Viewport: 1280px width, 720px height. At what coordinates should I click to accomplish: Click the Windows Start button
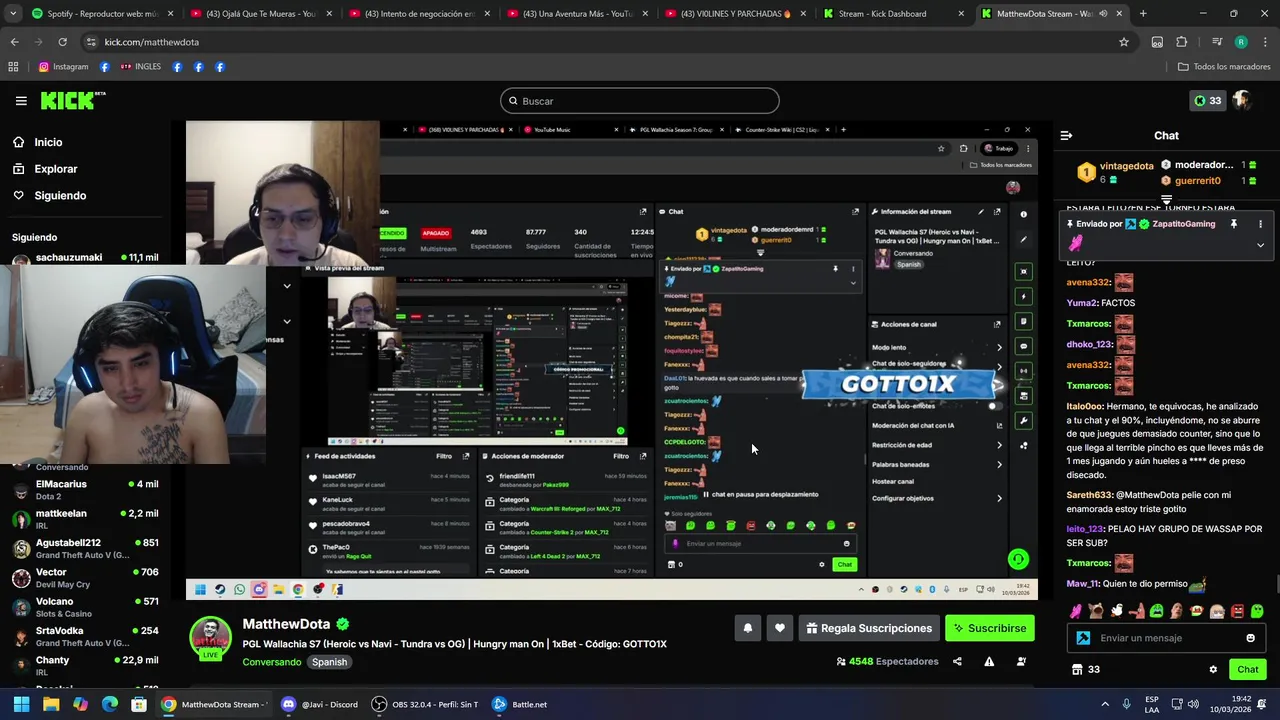point(21,704)
